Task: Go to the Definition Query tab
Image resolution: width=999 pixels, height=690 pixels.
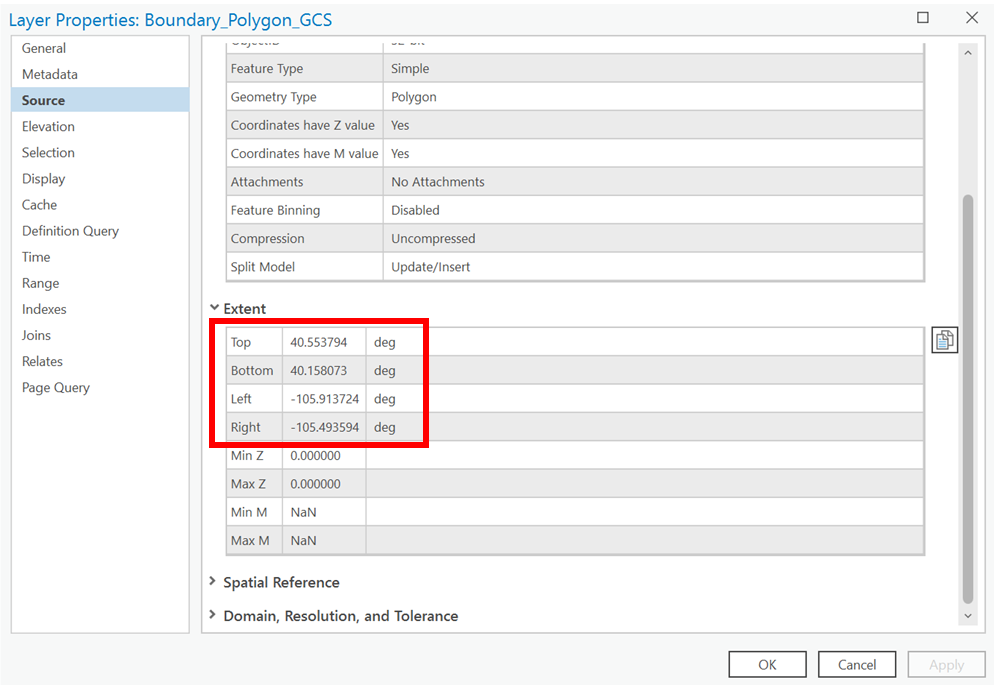Action: (70, 231)
